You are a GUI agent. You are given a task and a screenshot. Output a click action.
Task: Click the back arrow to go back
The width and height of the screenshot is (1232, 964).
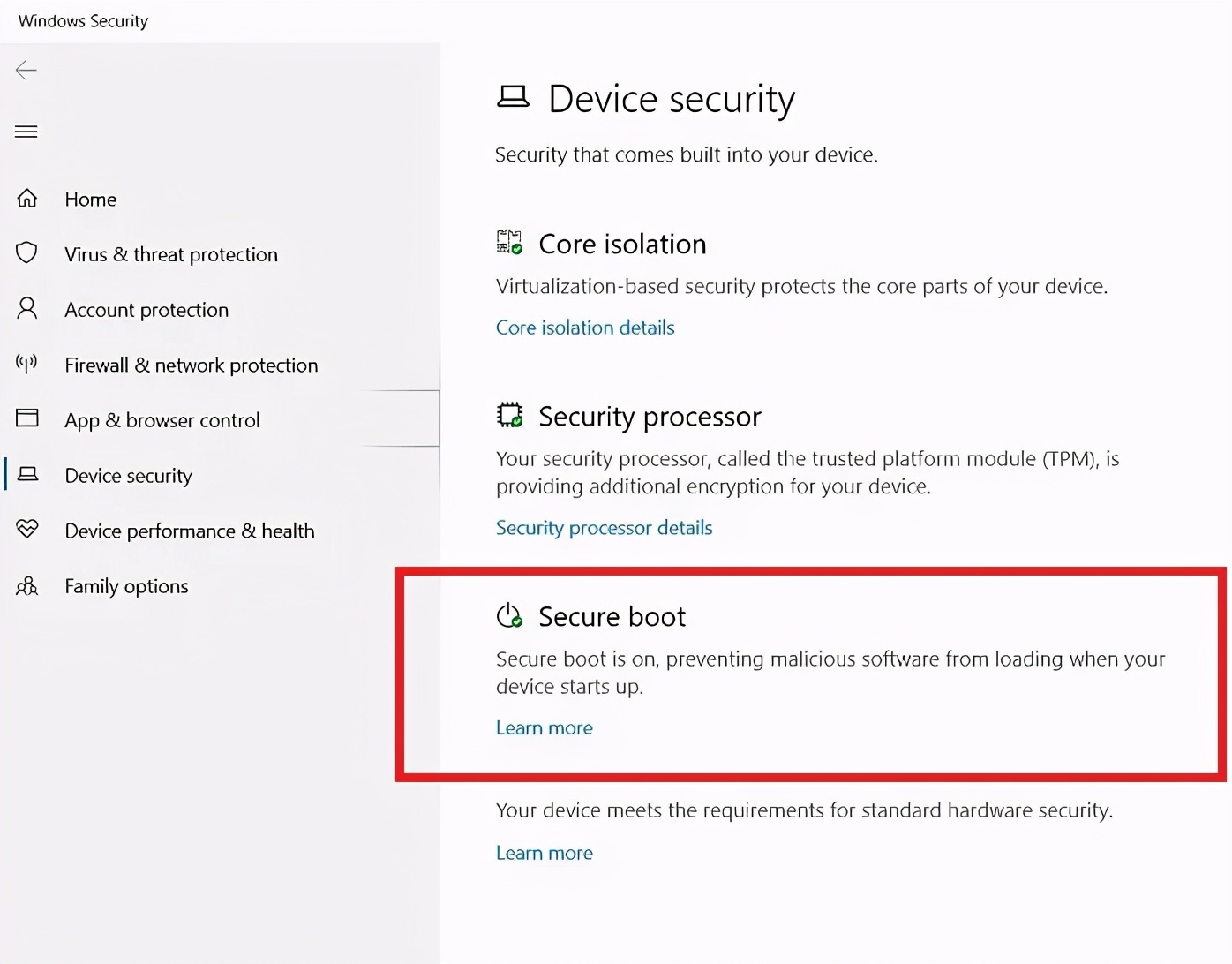(x=26, y=70)
